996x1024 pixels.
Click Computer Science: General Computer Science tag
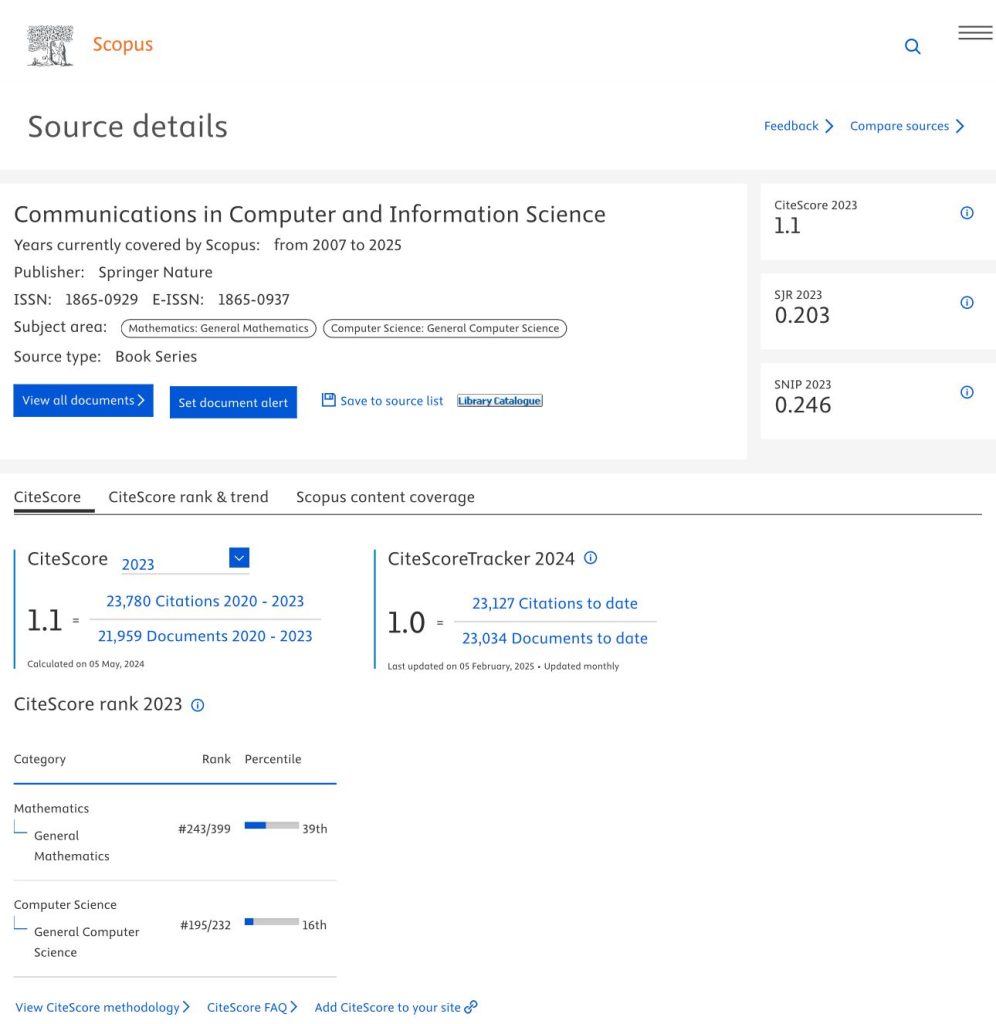[445, 328]
